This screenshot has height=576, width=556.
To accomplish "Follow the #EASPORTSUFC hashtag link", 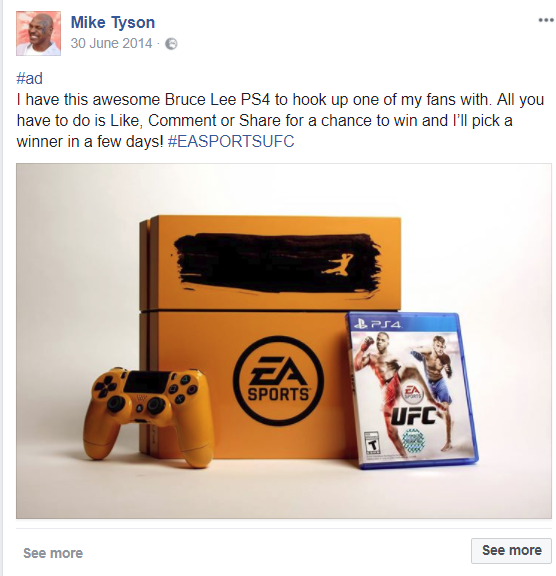I will tap(231, 141).
